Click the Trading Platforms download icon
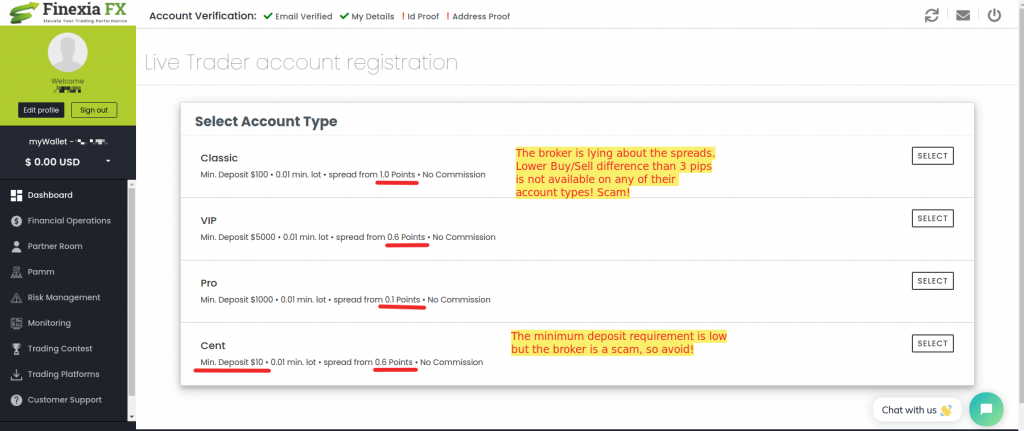1024x431 pixels. pyautogui.click(x=17, y=374)
